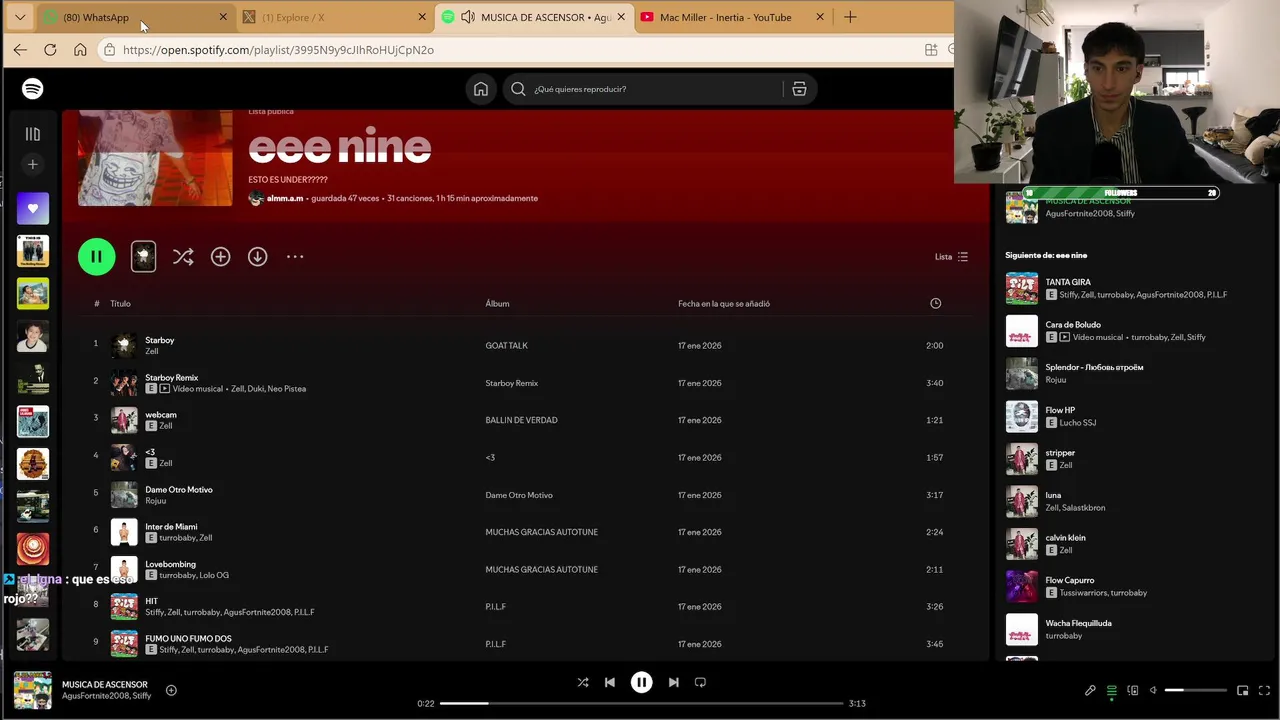Adjust the volume slider
This screenshot has height=720, width=1280.
tap(1196, 690)
